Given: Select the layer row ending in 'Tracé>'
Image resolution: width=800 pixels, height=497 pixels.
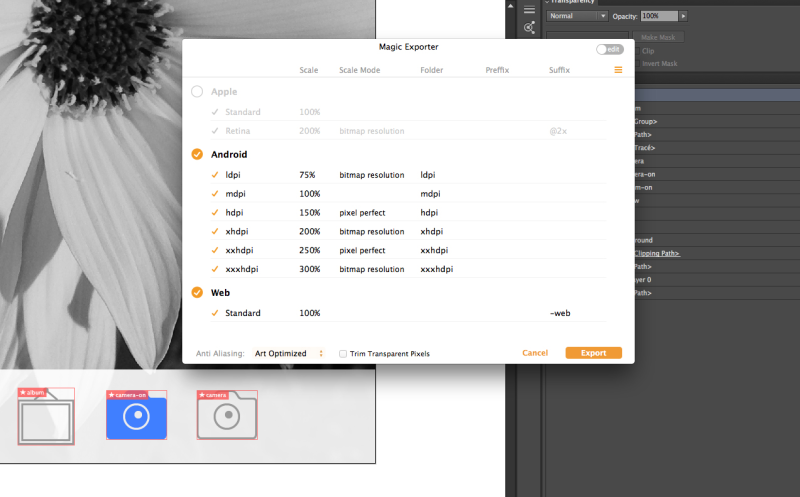Looking at the screenshot, I should [717, 147].
